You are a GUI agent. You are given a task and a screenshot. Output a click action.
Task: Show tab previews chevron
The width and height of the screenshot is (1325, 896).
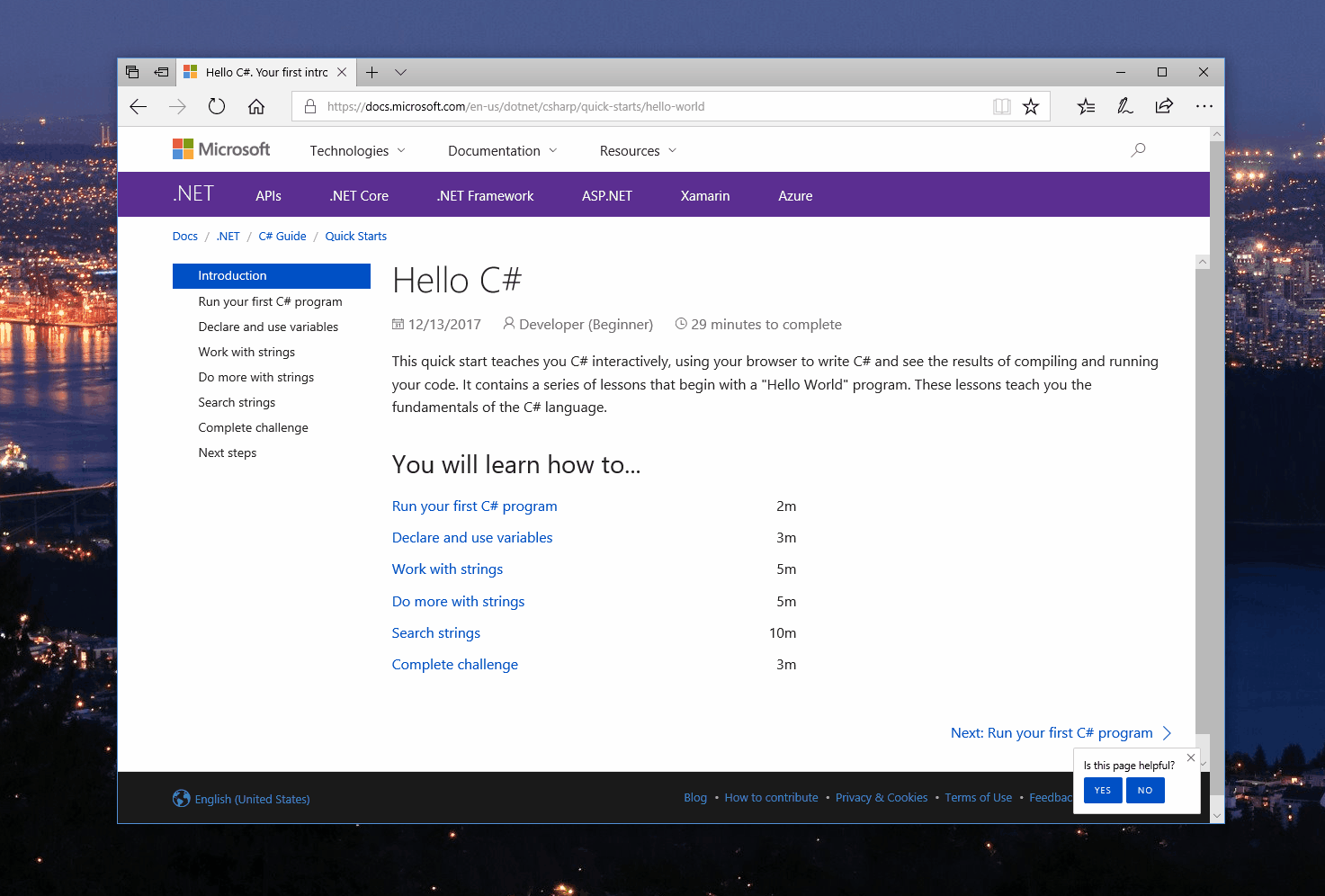click(x=401, y=72)
